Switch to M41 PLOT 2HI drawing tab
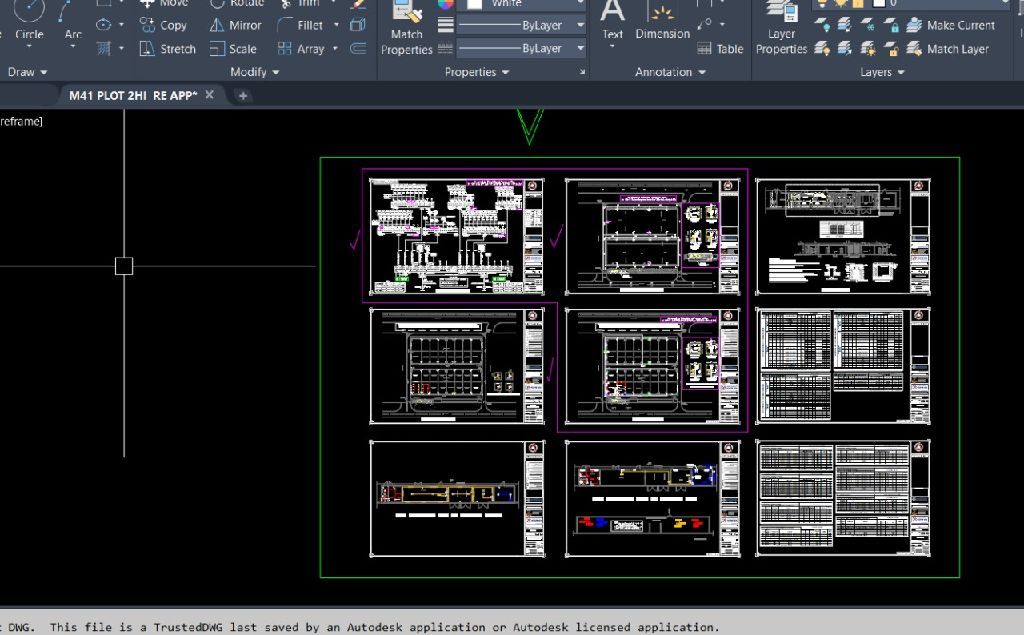This screenshot has width=1024, height=635. tap(131, 95)
